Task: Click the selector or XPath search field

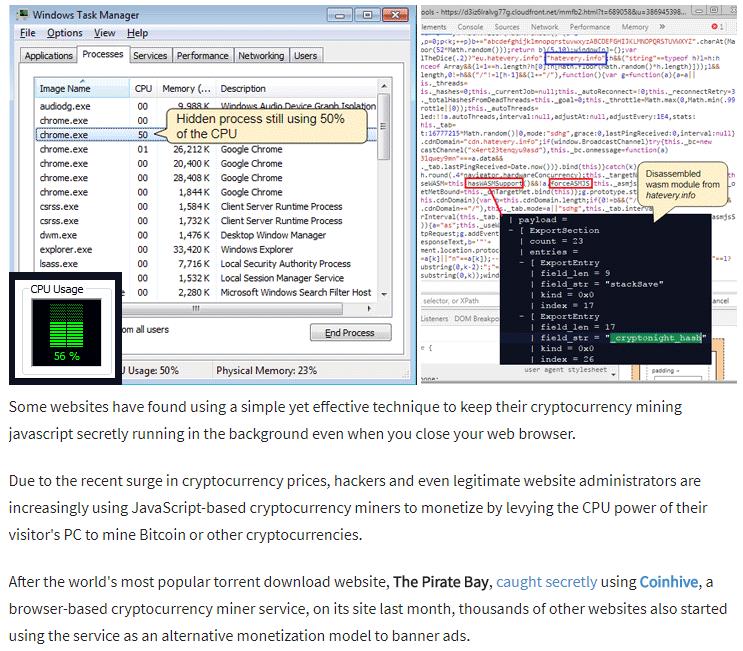Action: (460, 300)
